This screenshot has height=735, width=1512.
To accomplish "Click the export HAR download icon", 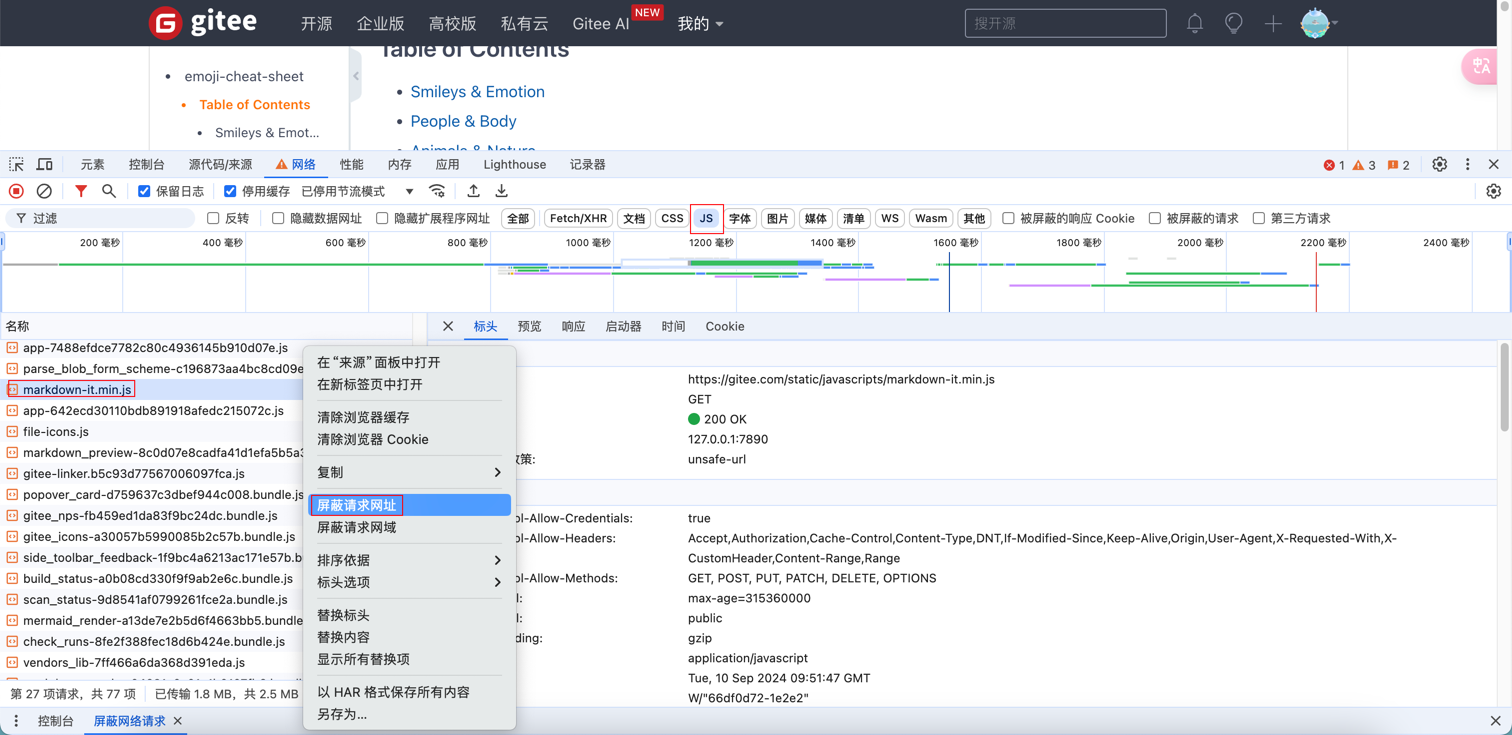I will [502, 191].
